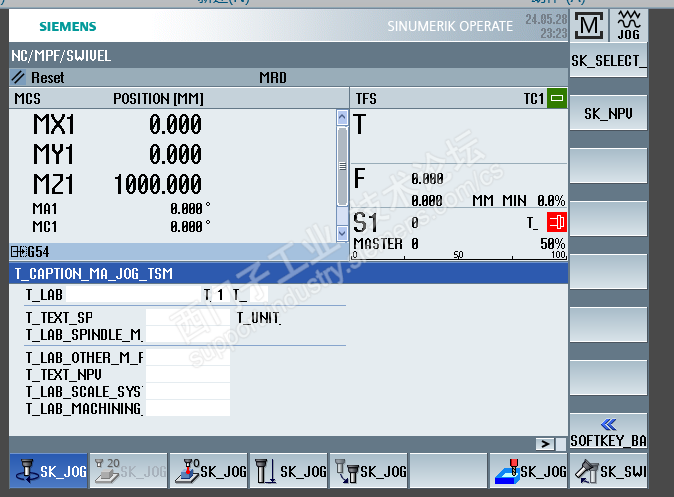This screenshot has width=674, height=497.
Task: Click the third empty vertical softkey
Action: tap(608, 272)
